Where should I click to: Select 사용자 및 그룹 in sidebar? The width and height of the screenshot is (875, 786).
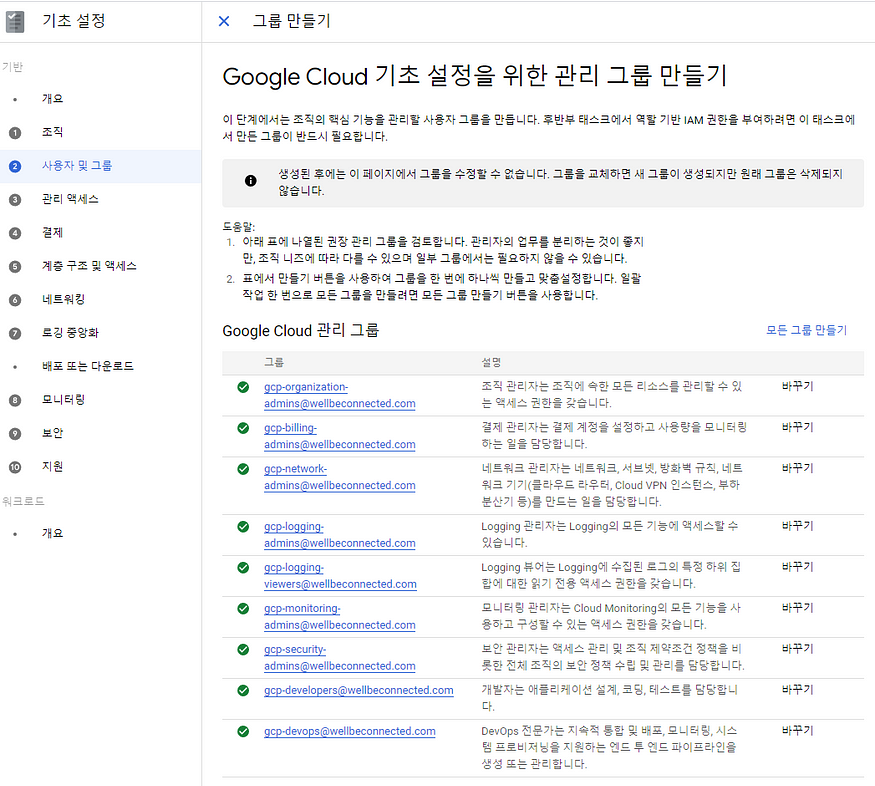(x=77, y=166)
